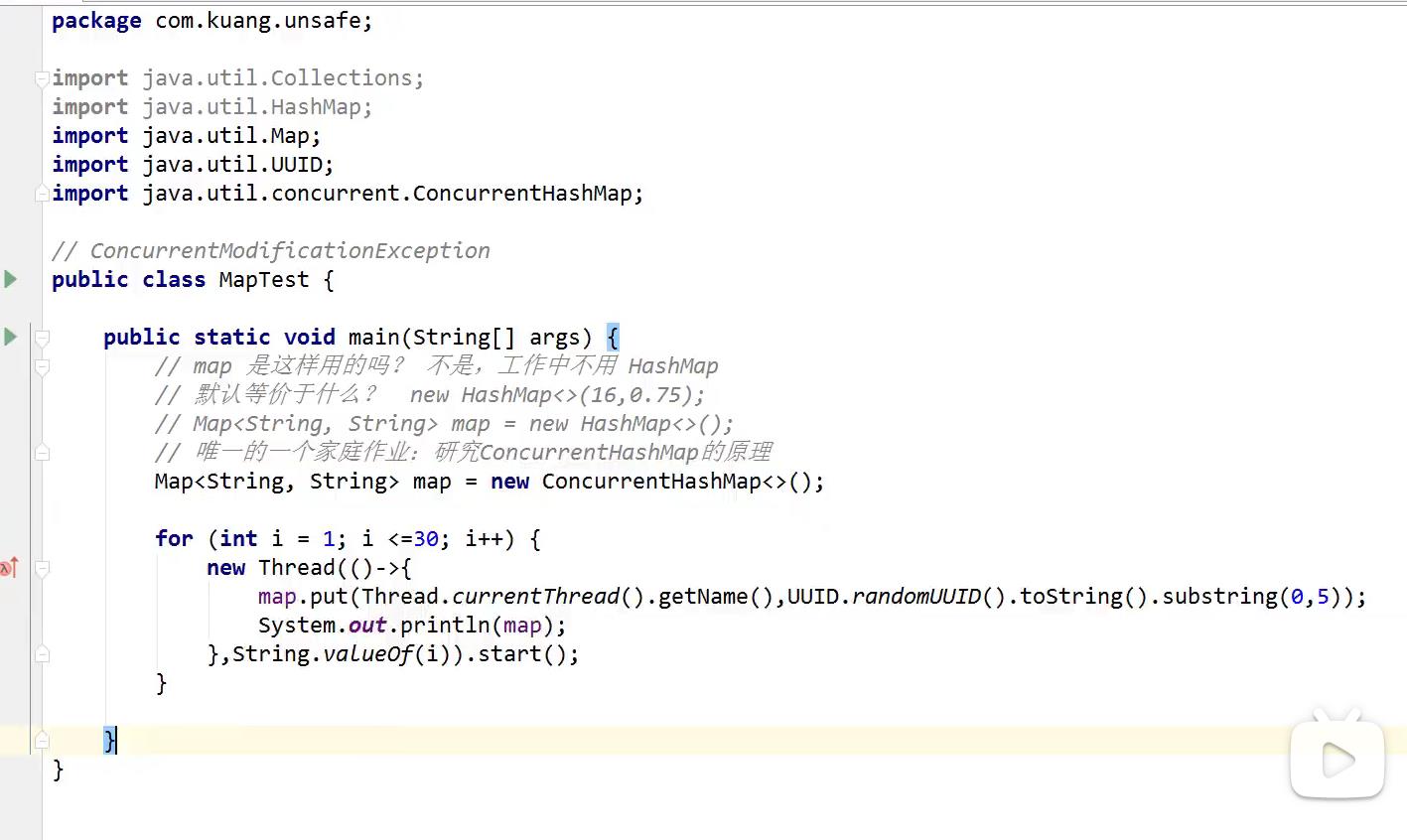
Task: Click fold marker at ConcurrentHashMap import line
Action: pyautogui.click(x=42, y=193)
